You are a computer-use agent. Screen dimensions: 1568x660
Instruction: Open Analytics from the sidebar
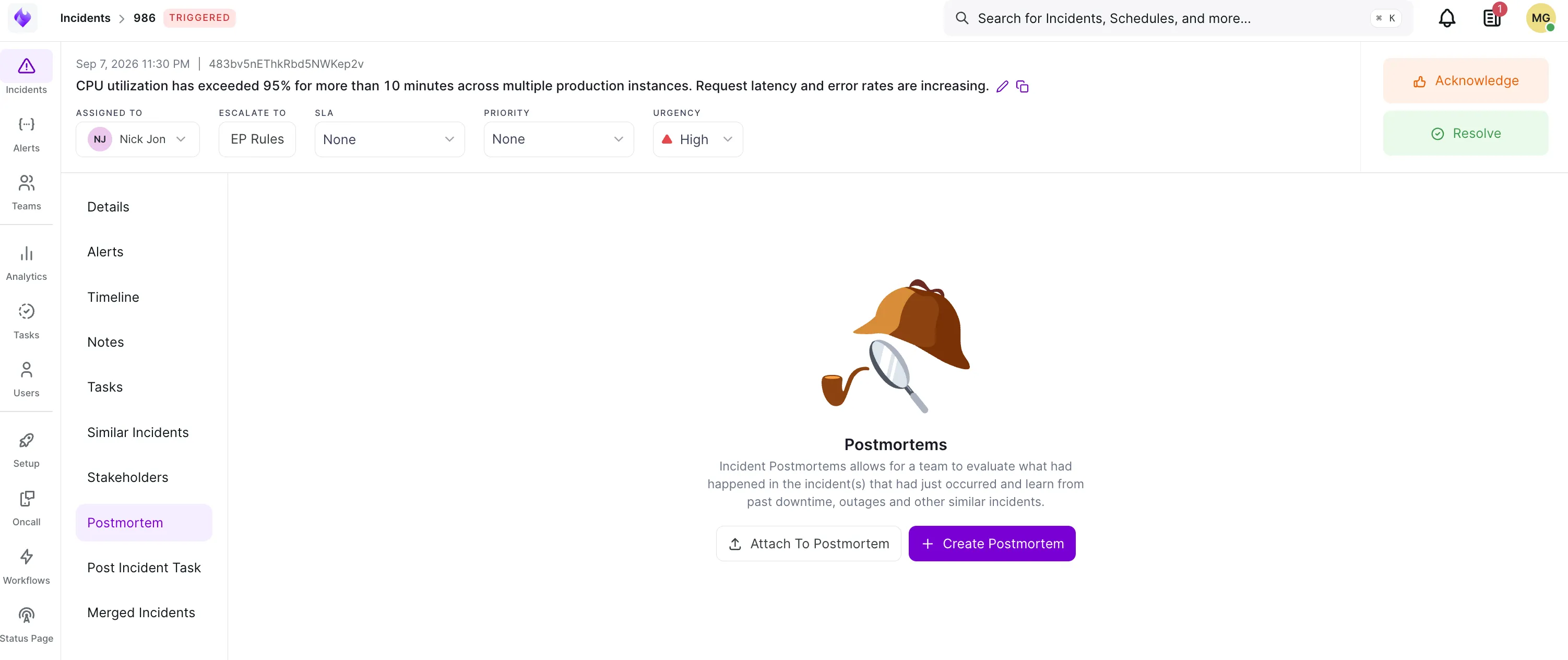coord(26,263)
